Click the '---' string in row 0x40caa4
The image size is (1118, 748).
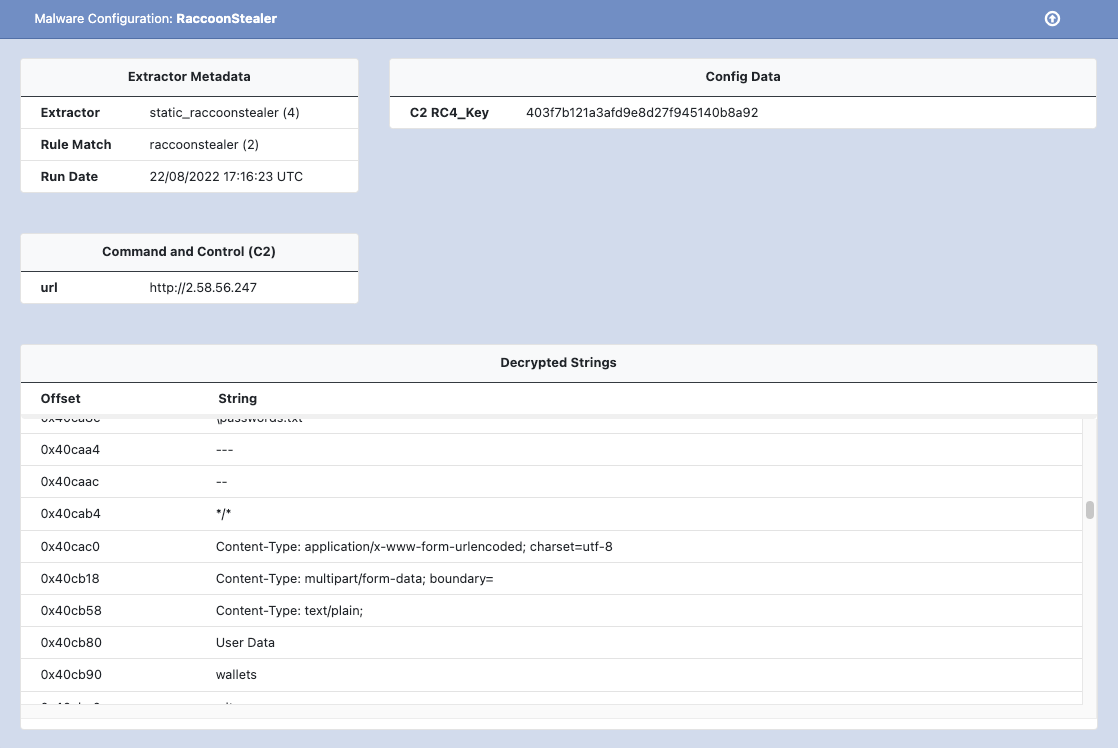[225, 450]
